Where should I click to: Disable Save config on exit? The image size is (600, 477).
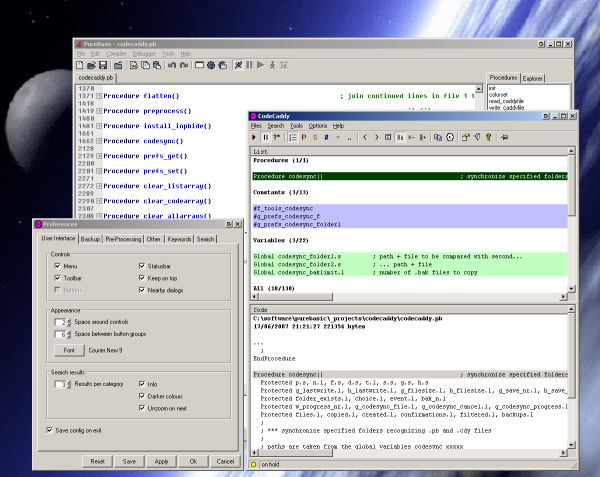pos(50,430)
